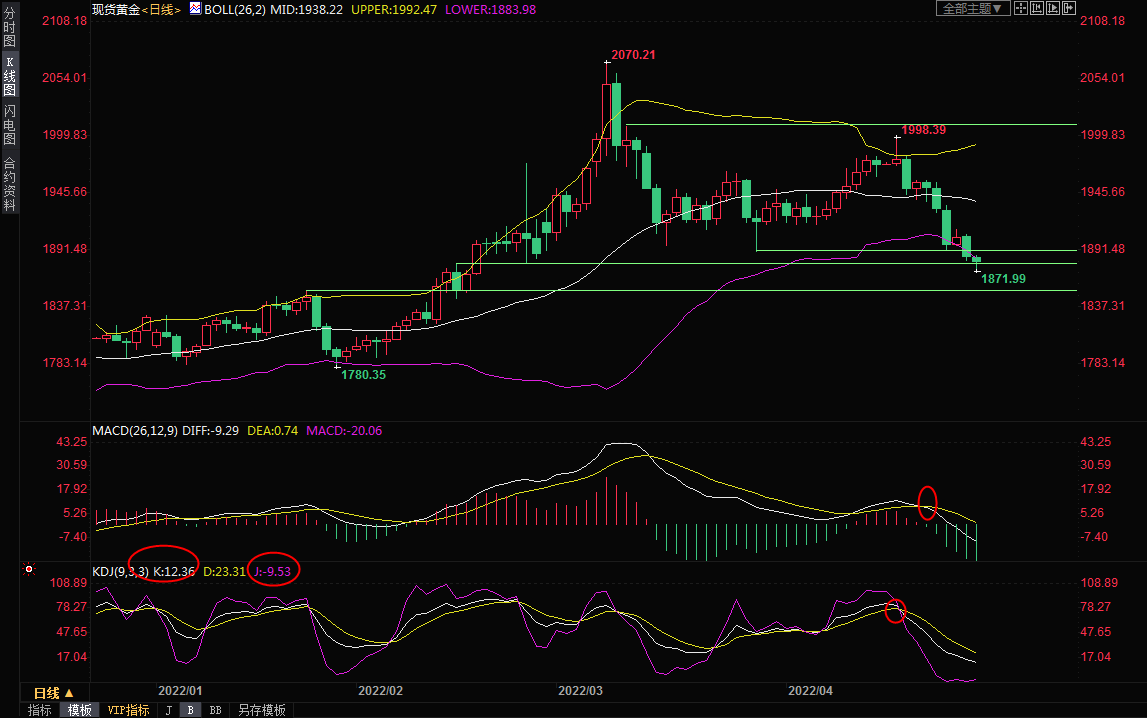Click the small red marker icon beside KDJ
Screen dimensions: 1147x718
tap(29, 570)
